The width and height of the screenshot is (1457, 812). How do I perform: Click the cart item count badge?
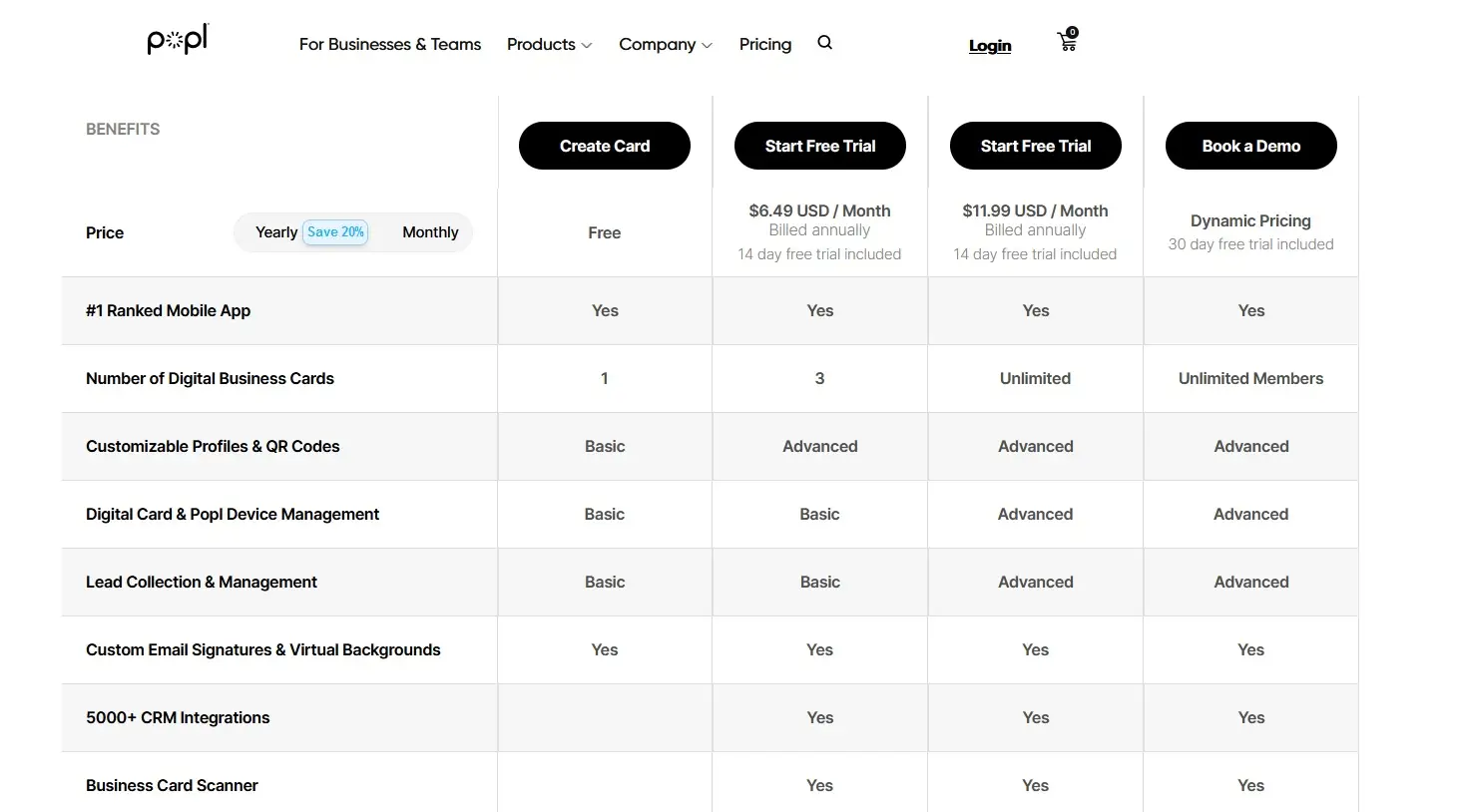[1073, 32]
